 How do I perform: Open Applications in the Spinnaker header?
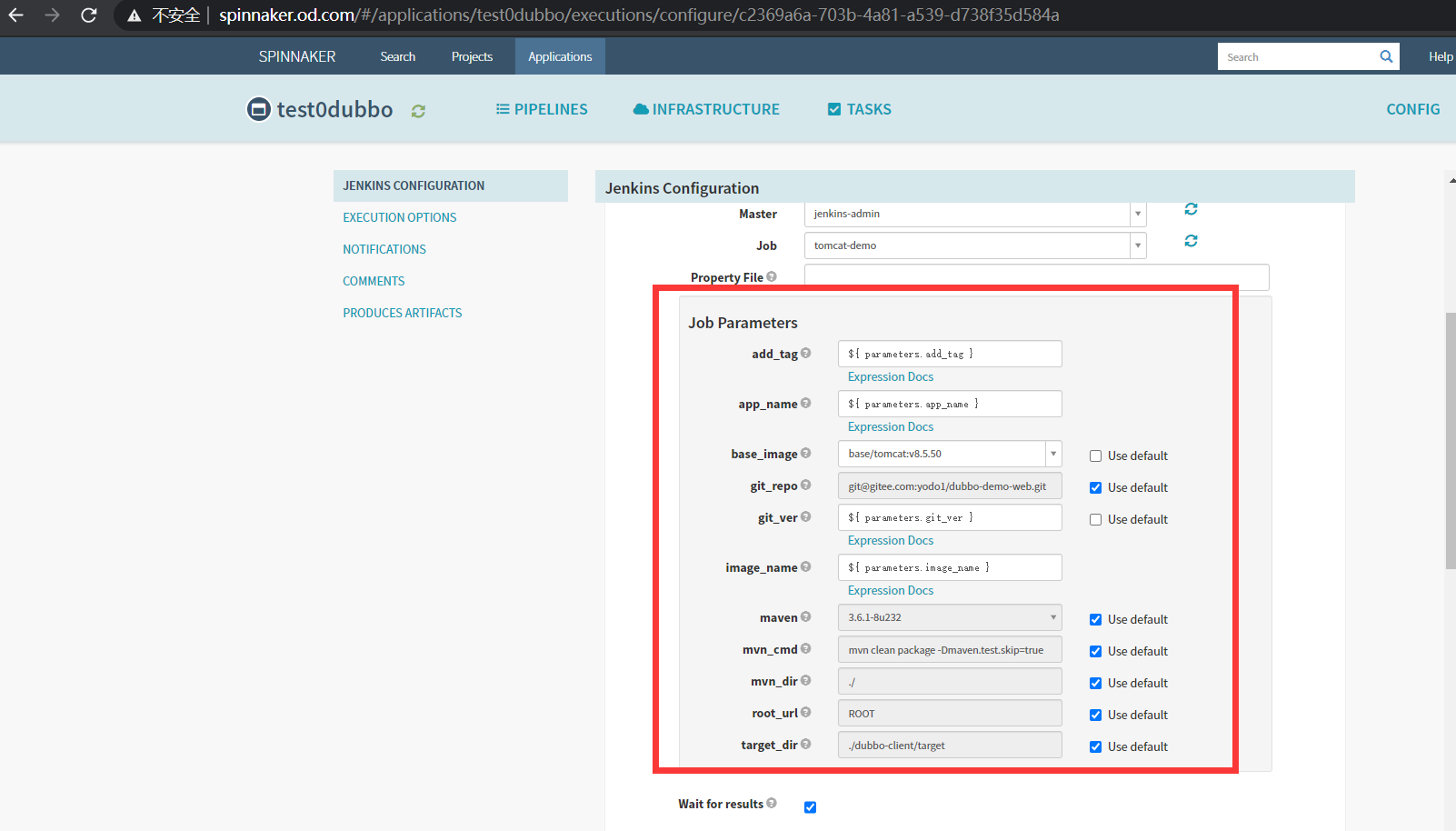click(560, 56)
